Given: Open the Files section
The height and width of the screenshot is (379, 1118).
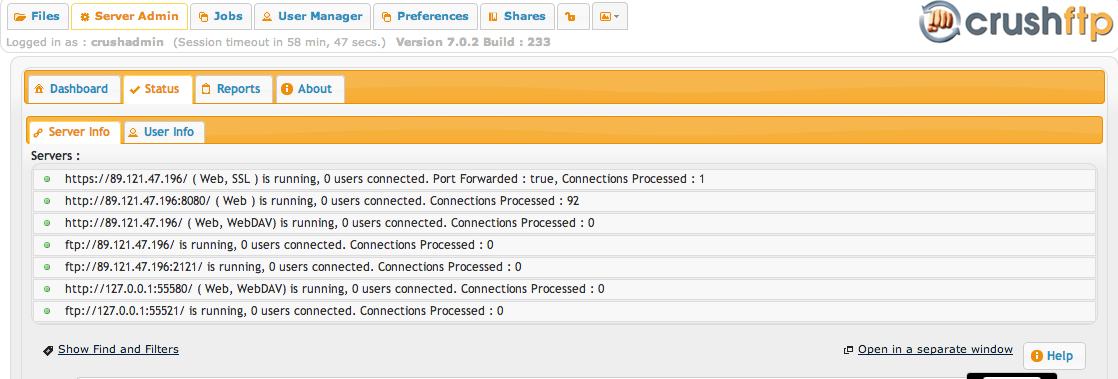Looking at the screenshot, I should click(x=38, y=16).
